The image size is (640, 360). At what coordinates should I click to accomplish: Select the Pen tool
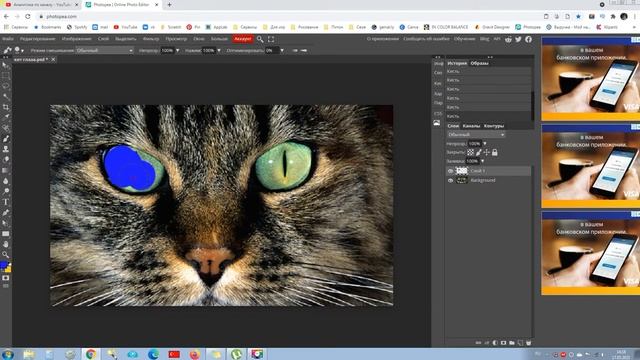click(x=5, y=212)
